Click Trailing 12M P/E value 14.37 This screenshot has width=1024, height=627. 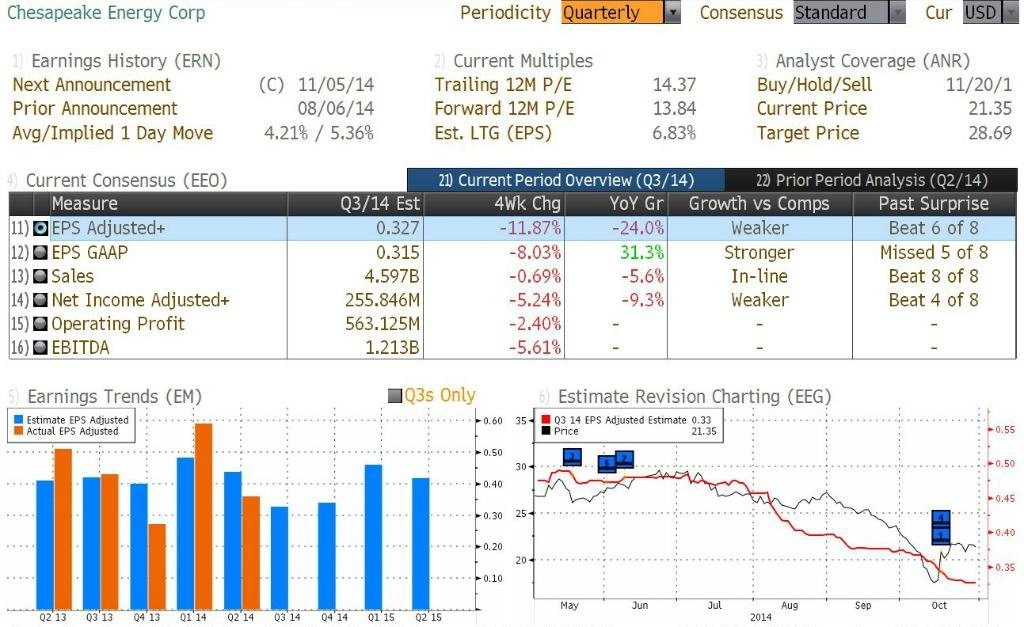point(674,85)
